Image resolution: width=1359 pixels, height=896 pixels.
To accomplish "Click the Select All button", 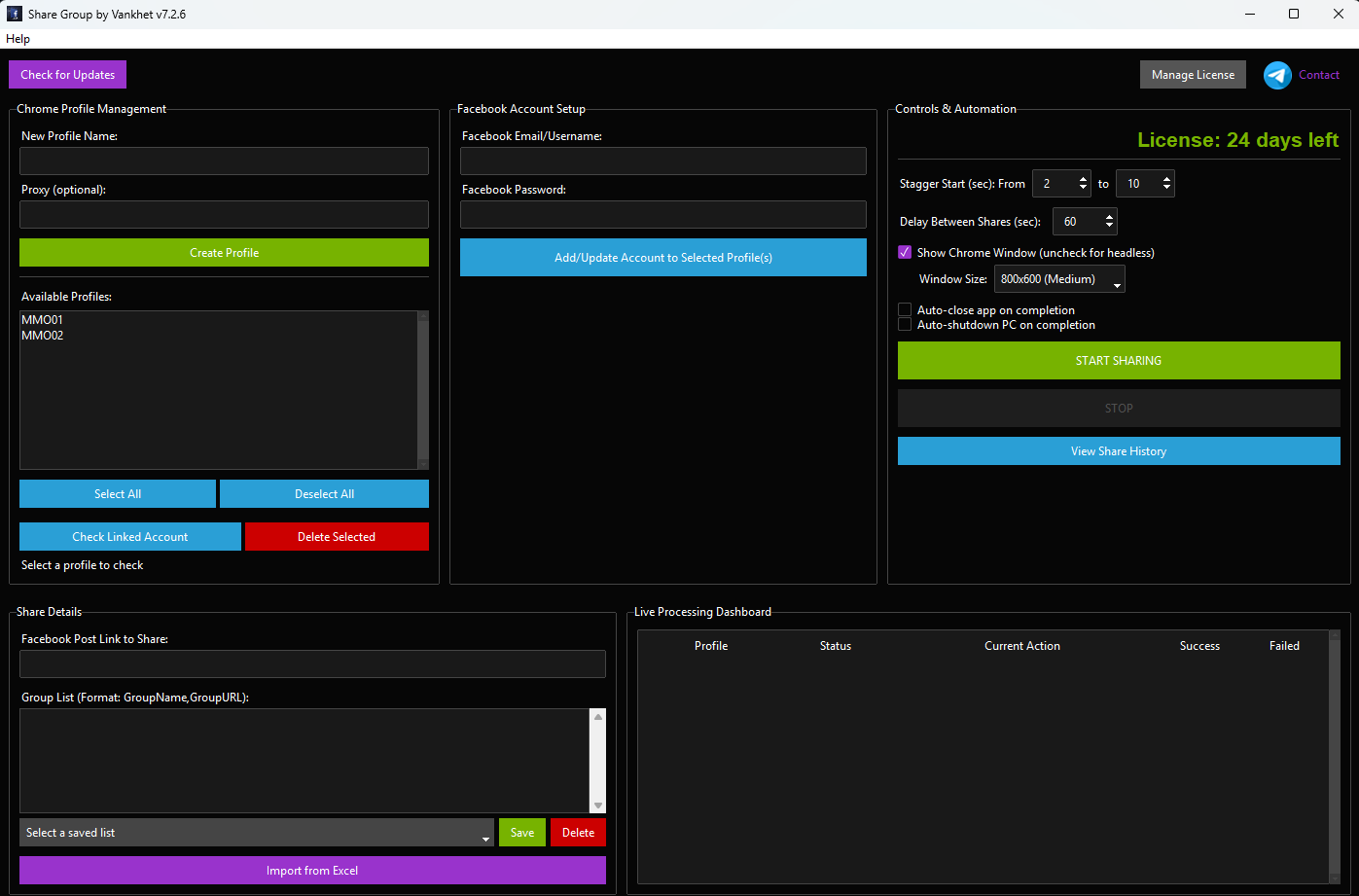I will click(x=118, y=494).
